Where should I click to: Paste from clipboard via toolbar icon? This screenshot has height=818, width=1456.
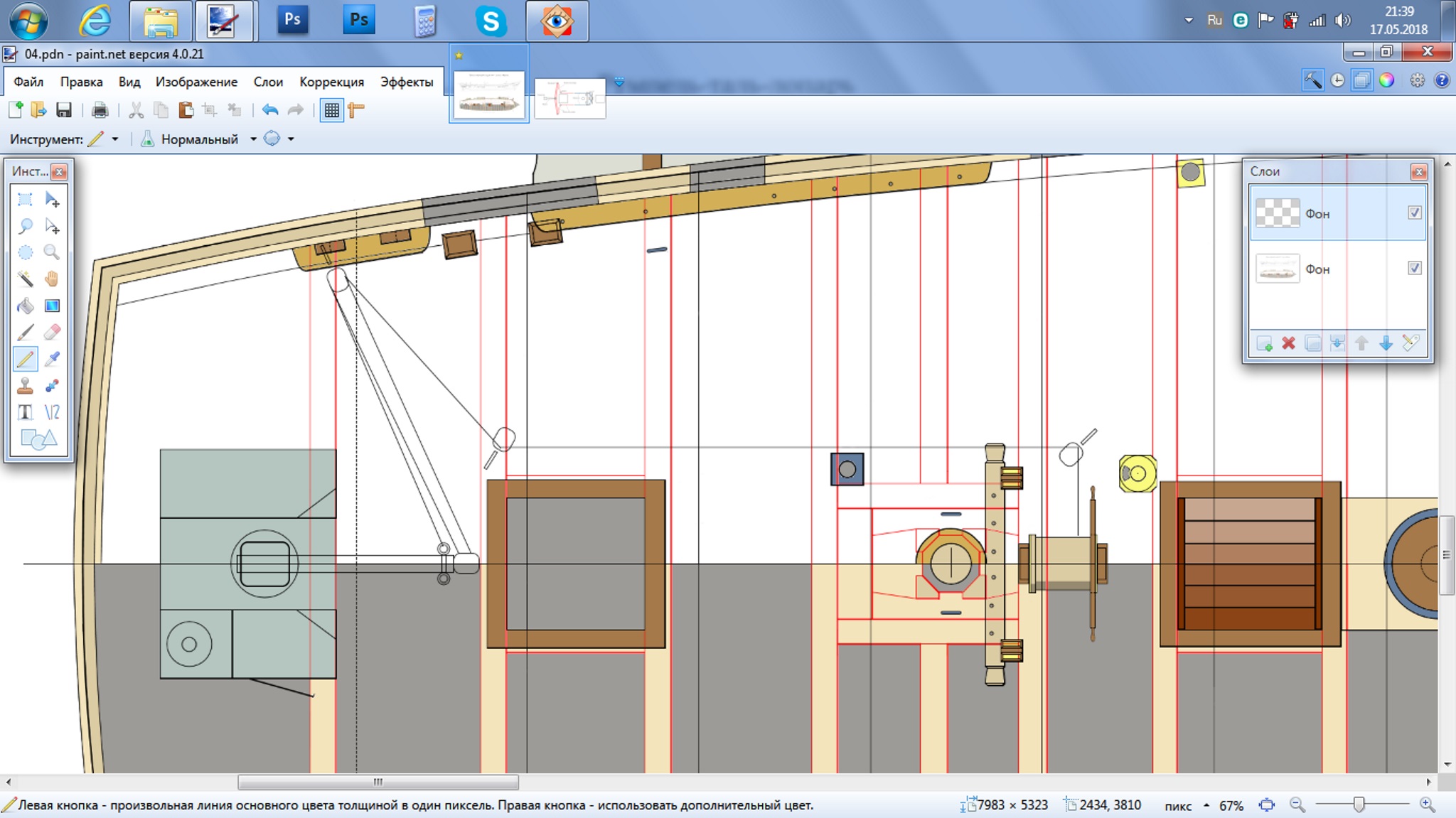point(186,109)
